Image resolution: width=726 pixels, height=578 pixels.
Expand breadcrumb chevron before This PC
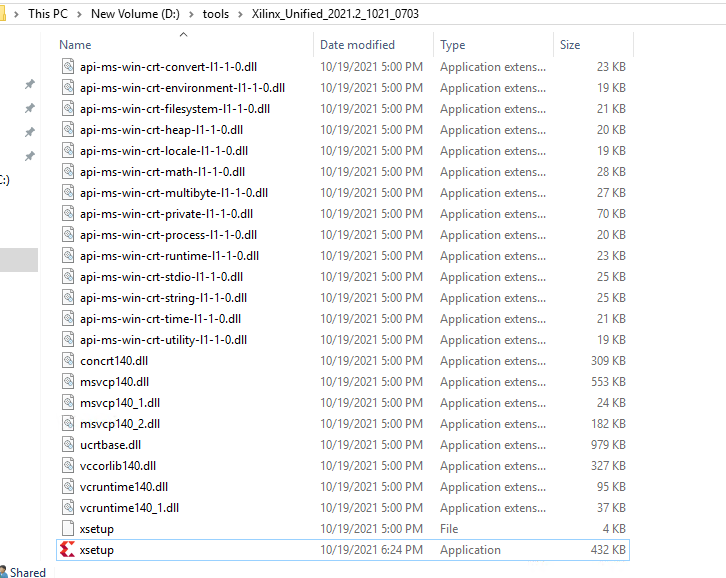coord(16,14)
